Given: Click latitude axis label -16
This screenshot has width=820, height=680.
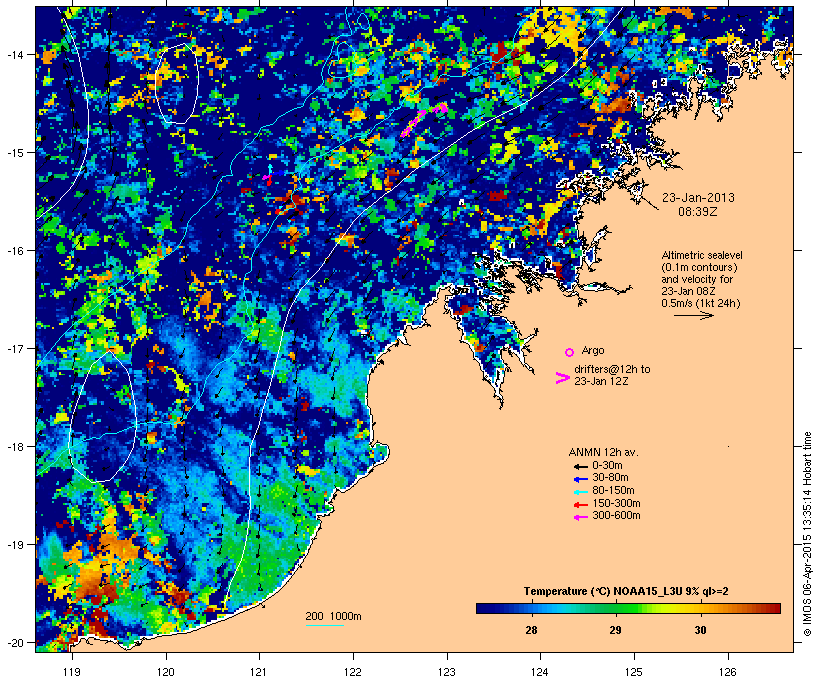Looking at the screenshot, I should point(15,251).
